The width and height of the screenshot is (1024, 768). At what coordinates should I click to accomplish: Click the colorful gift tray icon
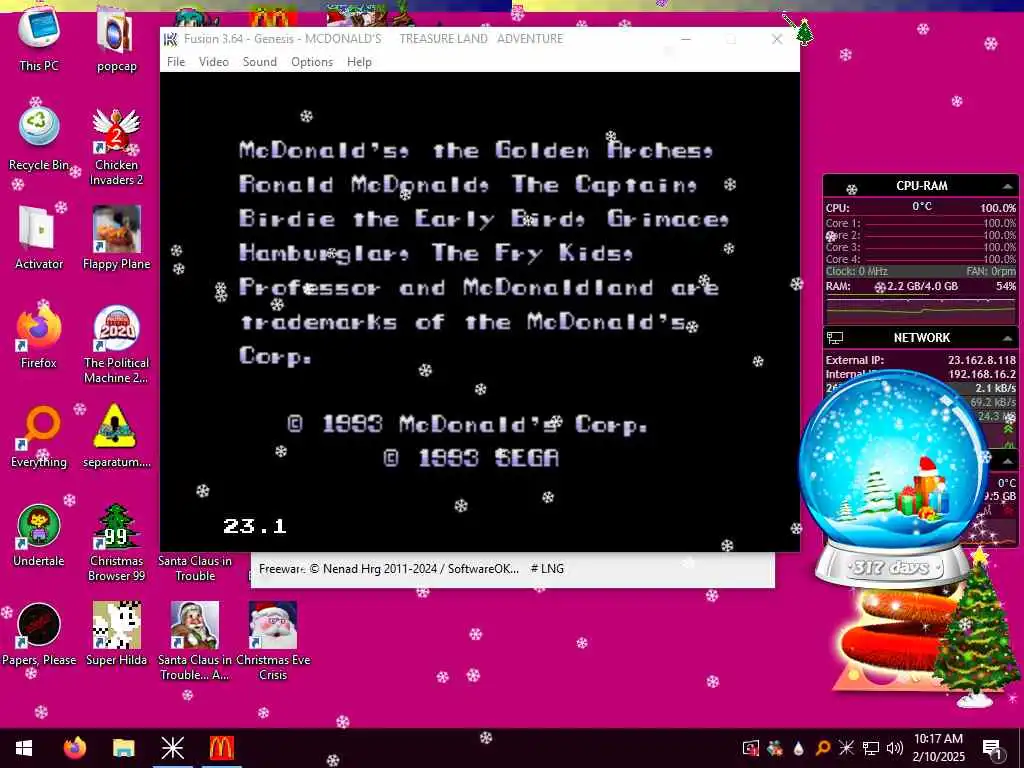tap(775, 748)
